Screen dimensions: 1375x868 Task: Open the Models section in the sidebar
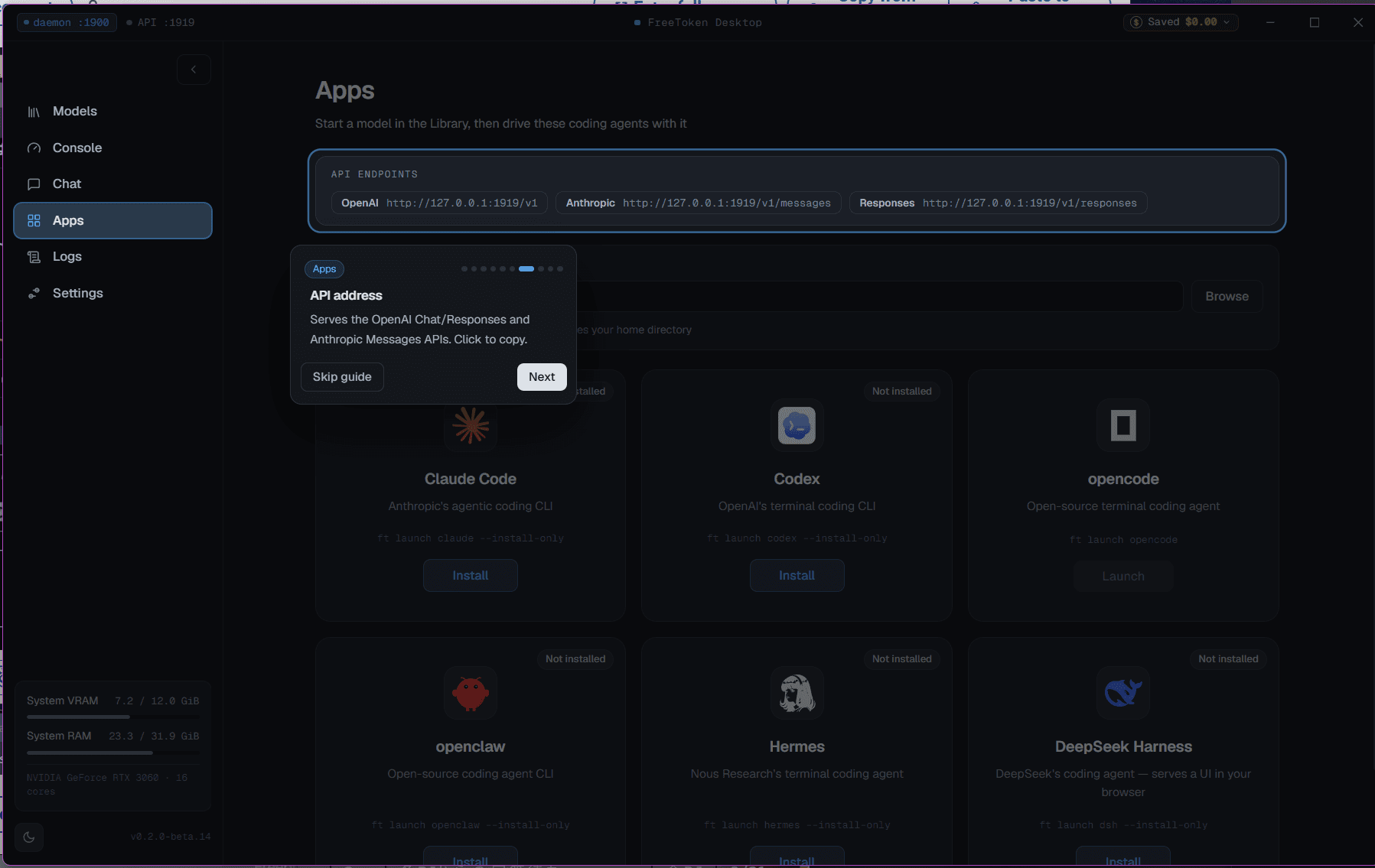[x=112, y=112]
